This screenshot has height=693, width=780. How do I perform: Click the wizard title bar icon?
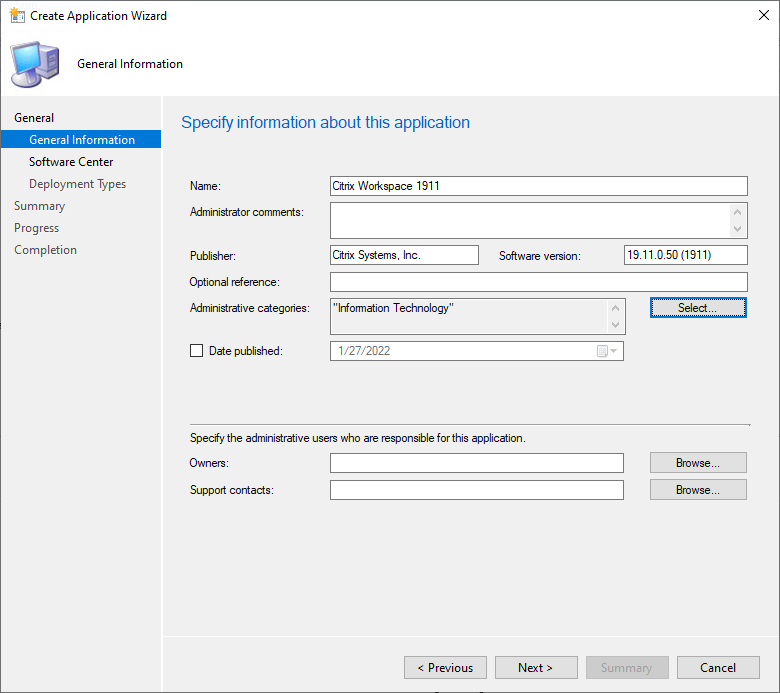pos(17,15)
